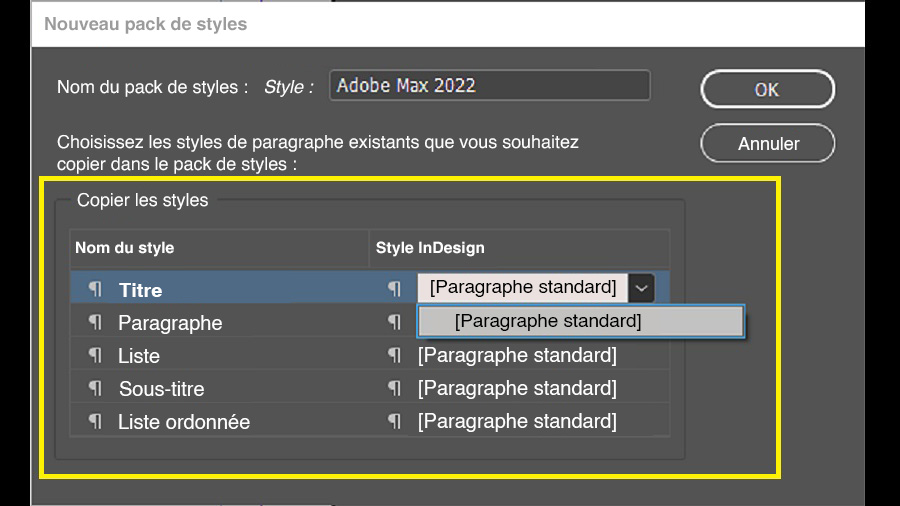Click InDesign-style pilcrow icon in Titre row
The height and width of the screenshot is (506, 900).
click(395, 289)
